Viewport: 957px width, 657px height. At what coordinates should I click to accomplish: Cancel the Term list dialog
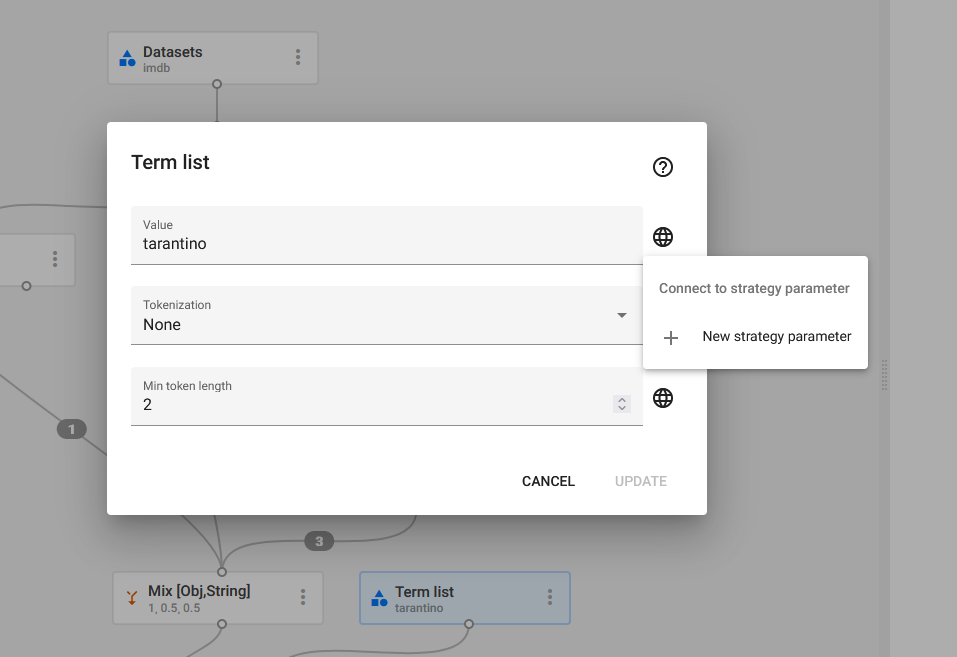pos(548,481)
